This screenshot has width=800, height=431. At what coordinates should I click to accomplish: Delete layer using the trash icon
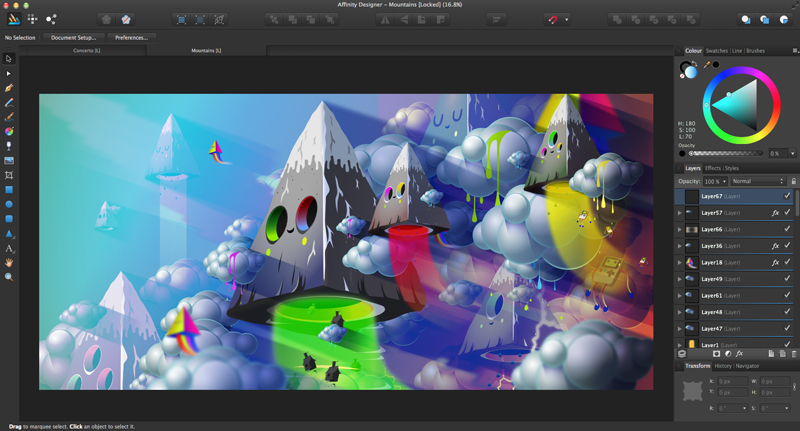pos(793,353)
